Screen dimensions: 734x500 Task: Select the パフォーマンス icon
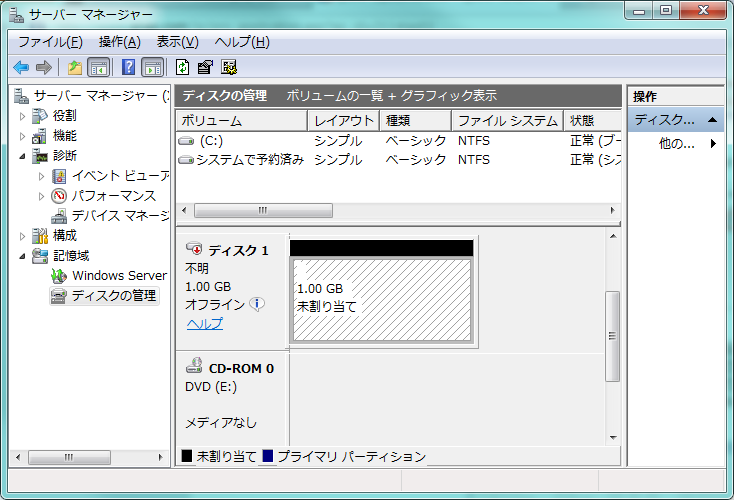[59, 196]
